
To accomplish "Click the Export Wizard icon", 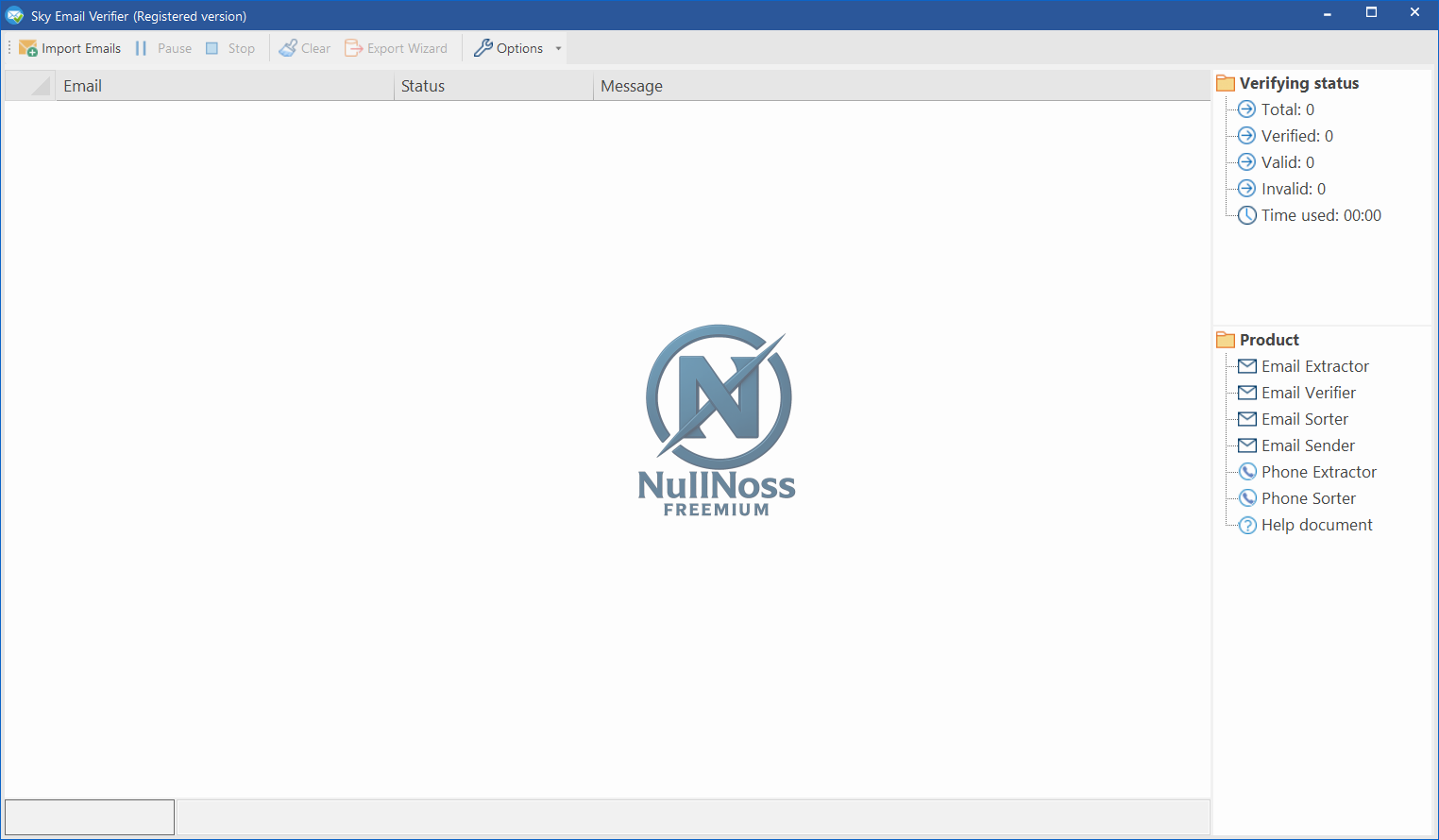I will tap(354, 48).
